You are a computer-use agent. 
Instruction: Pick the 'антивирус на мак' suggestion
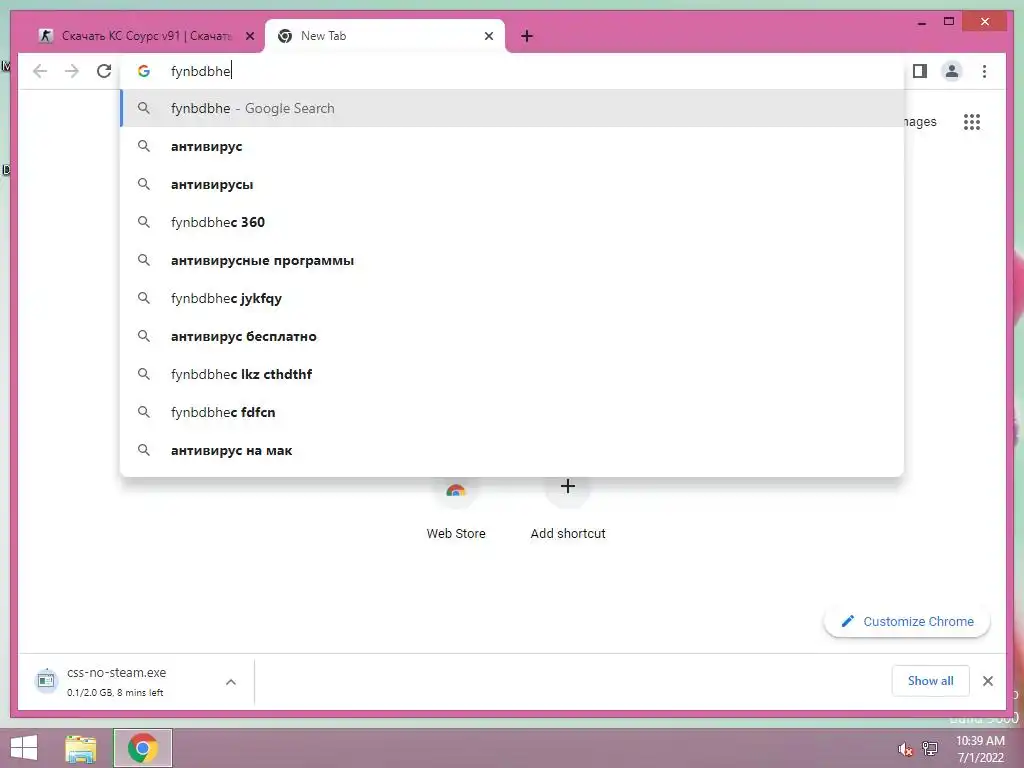(x=513, y=450)
